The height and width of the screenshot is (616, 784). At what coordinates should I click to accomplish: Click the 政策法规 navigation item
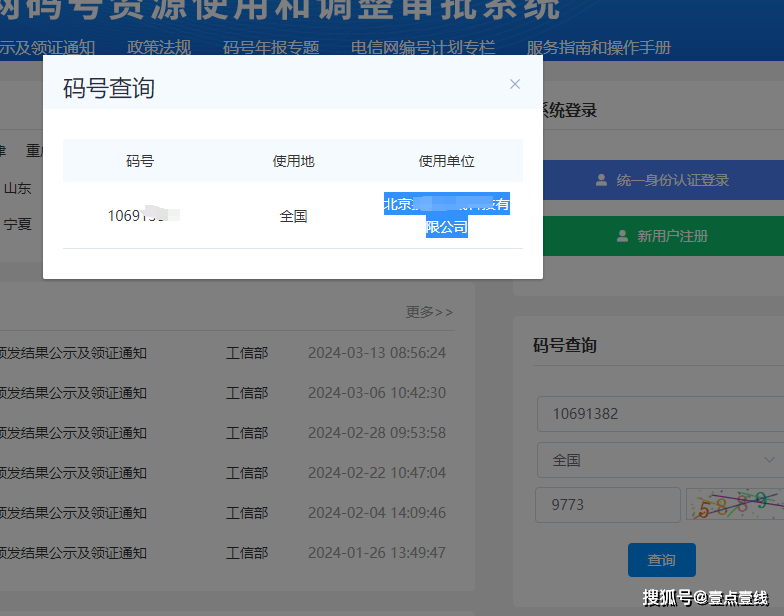pos(158,48)
